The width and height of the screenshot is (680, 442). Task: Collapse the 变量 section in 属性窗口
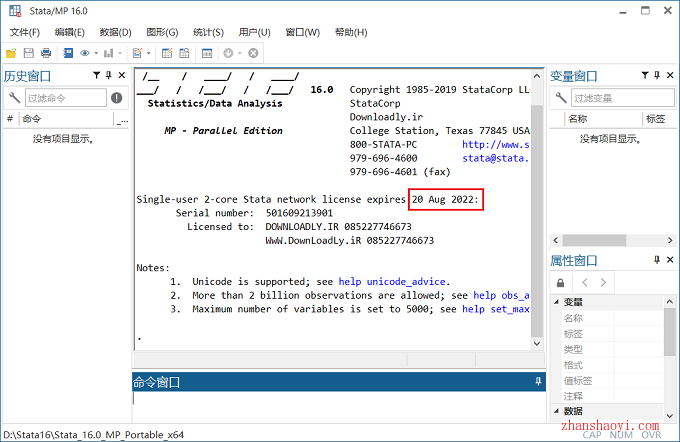[556, 302]
